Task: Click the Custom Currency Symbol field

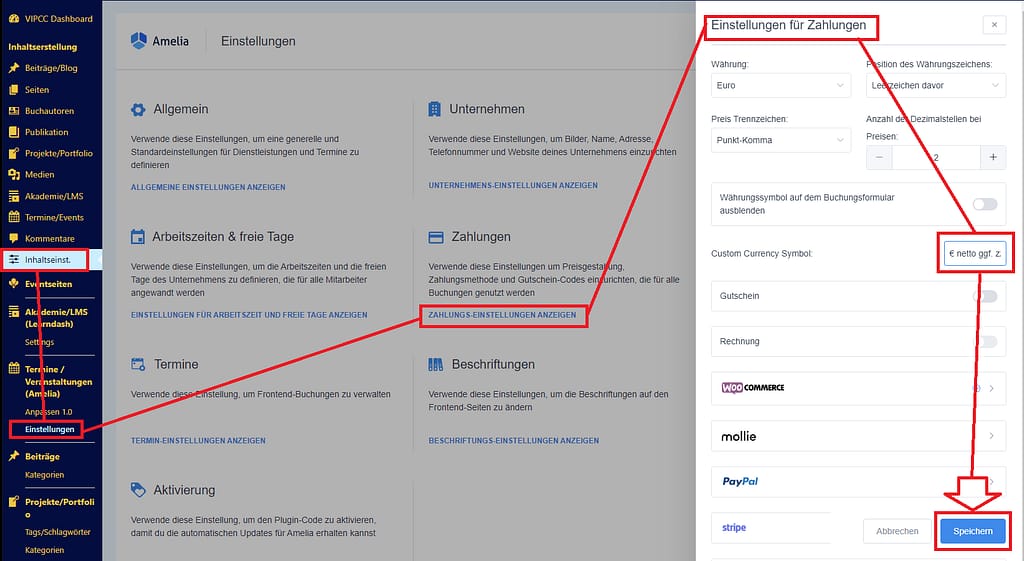Action: click(x=974, y=254)
